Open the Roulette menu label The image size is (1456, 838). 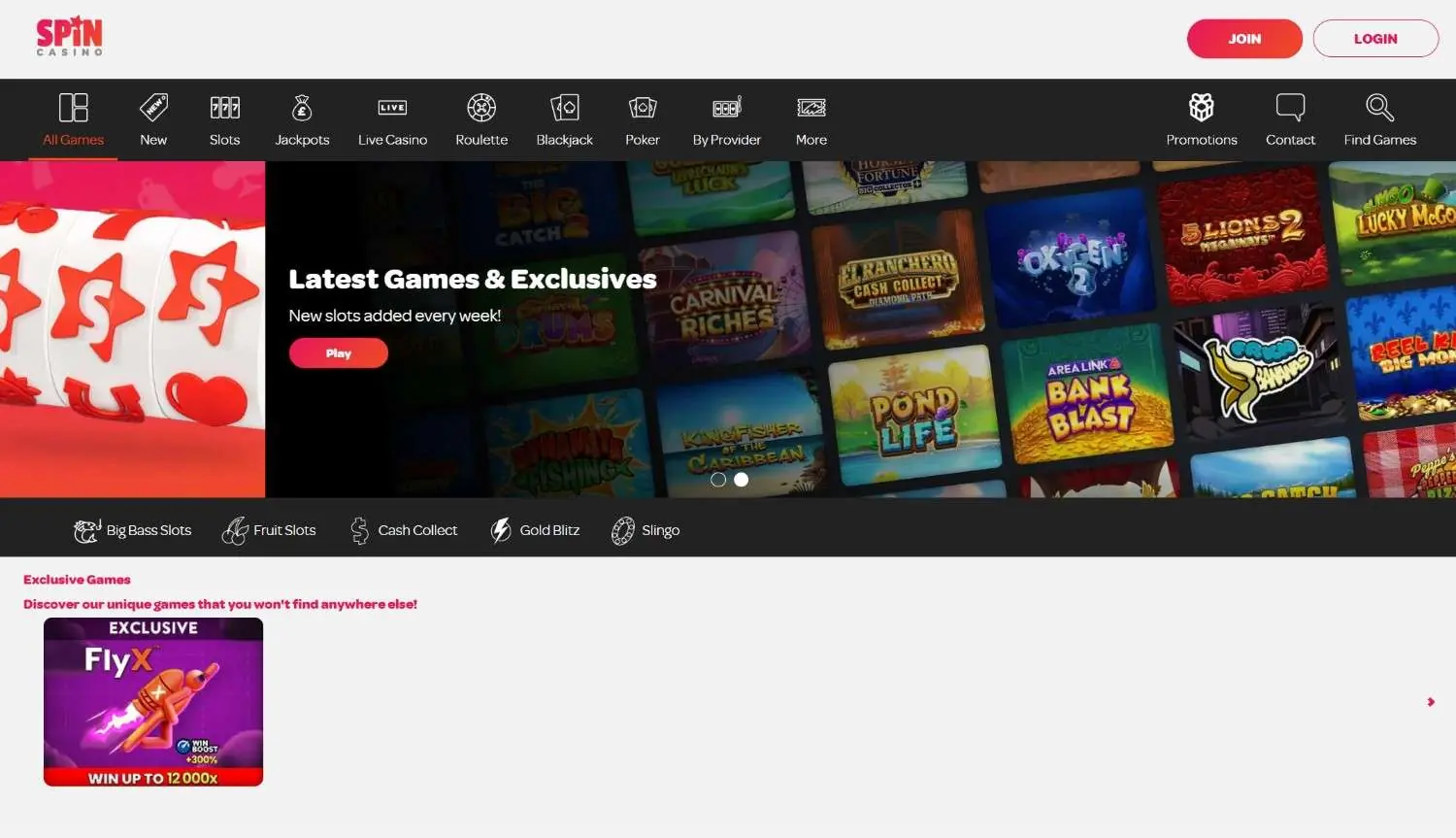point(481,140)
